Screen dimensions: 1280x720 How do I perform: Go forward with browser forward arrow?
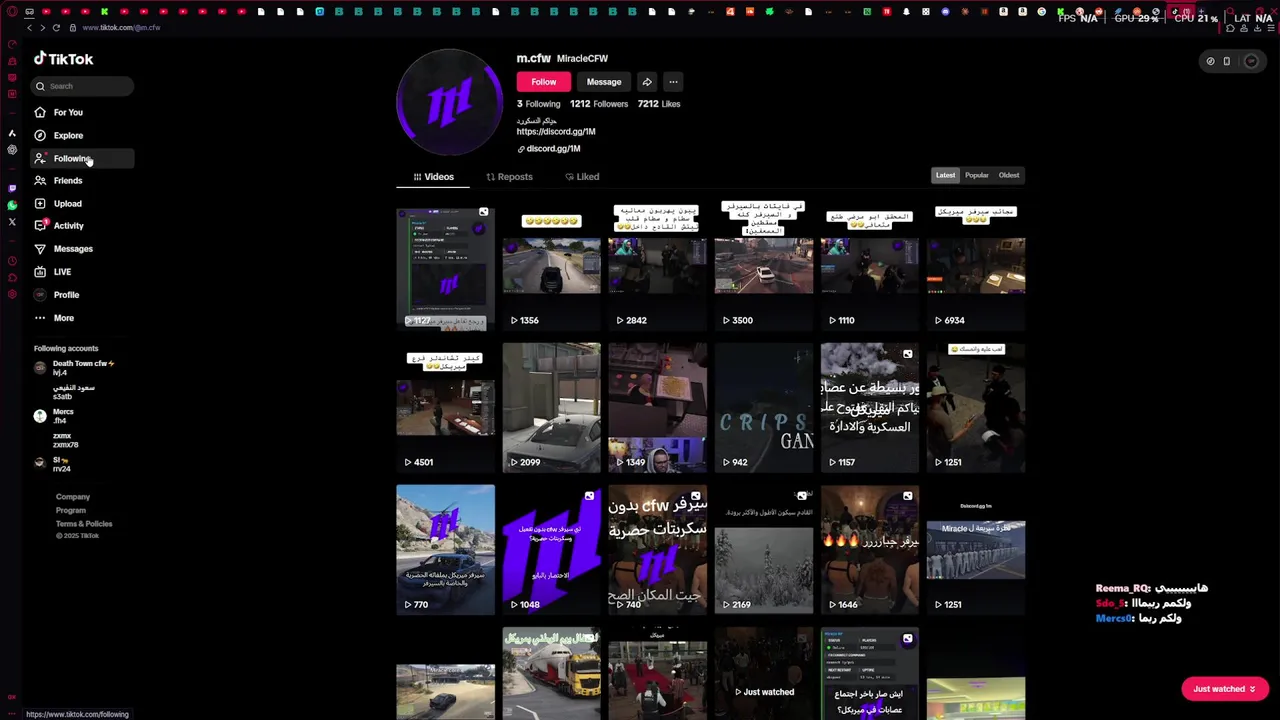(42, 28)
